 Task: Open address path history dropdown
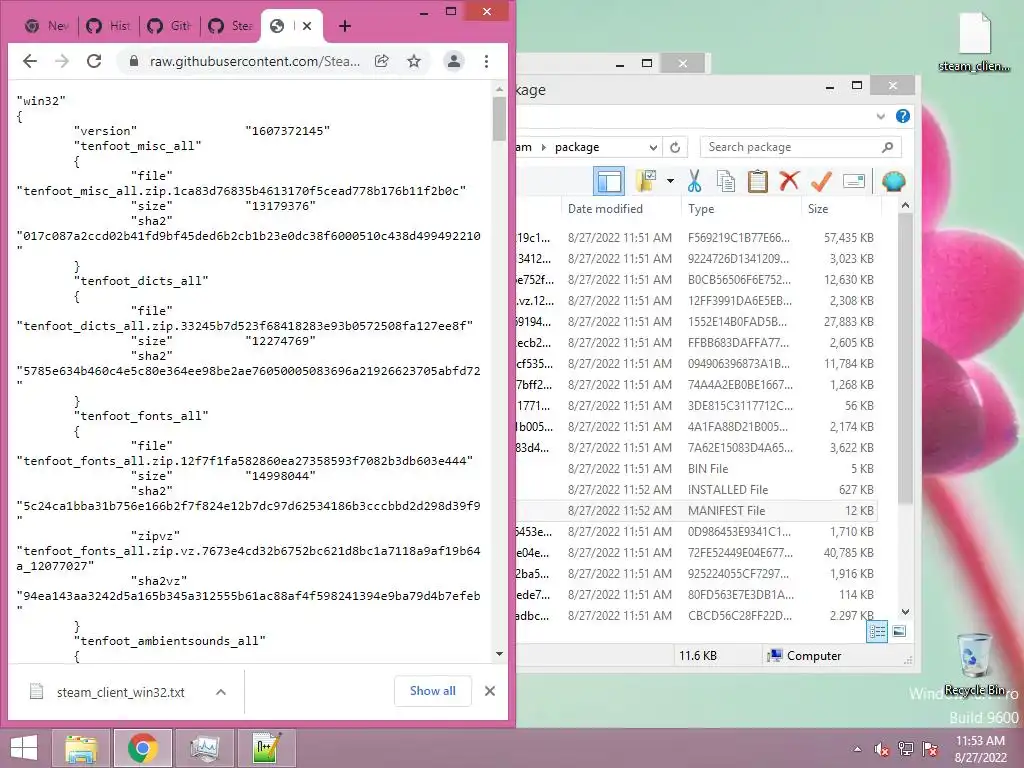coord(652,148)
